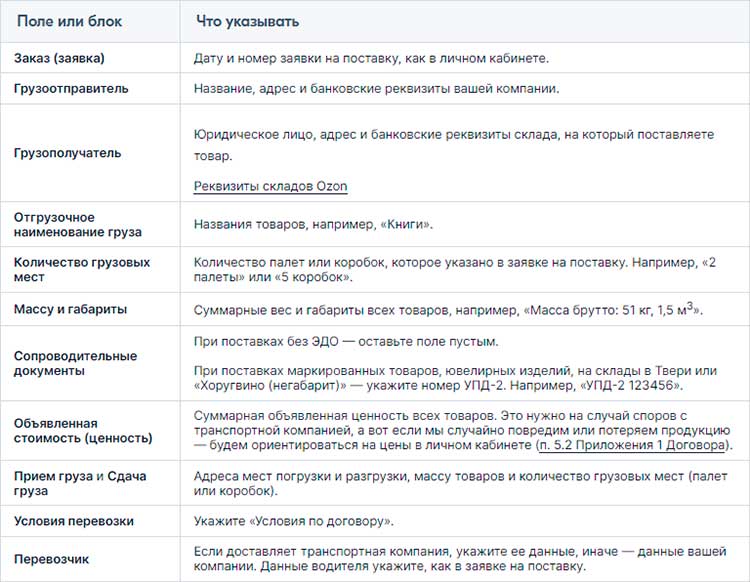Select the «Массу и габариты» row label
This screenshot has height=582, width=750.
click(x=70, y=309)
